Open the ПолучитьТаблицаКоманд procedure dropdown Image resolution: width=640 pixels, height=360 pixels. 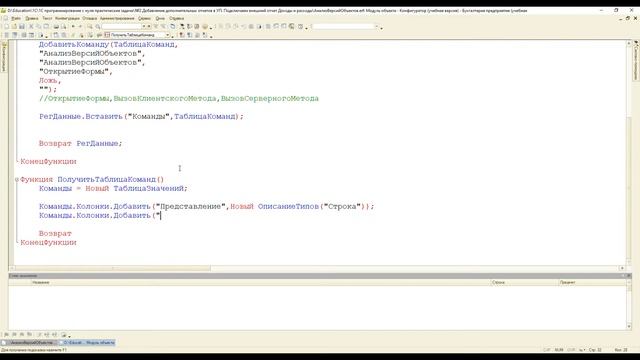[x=167, y=35]
